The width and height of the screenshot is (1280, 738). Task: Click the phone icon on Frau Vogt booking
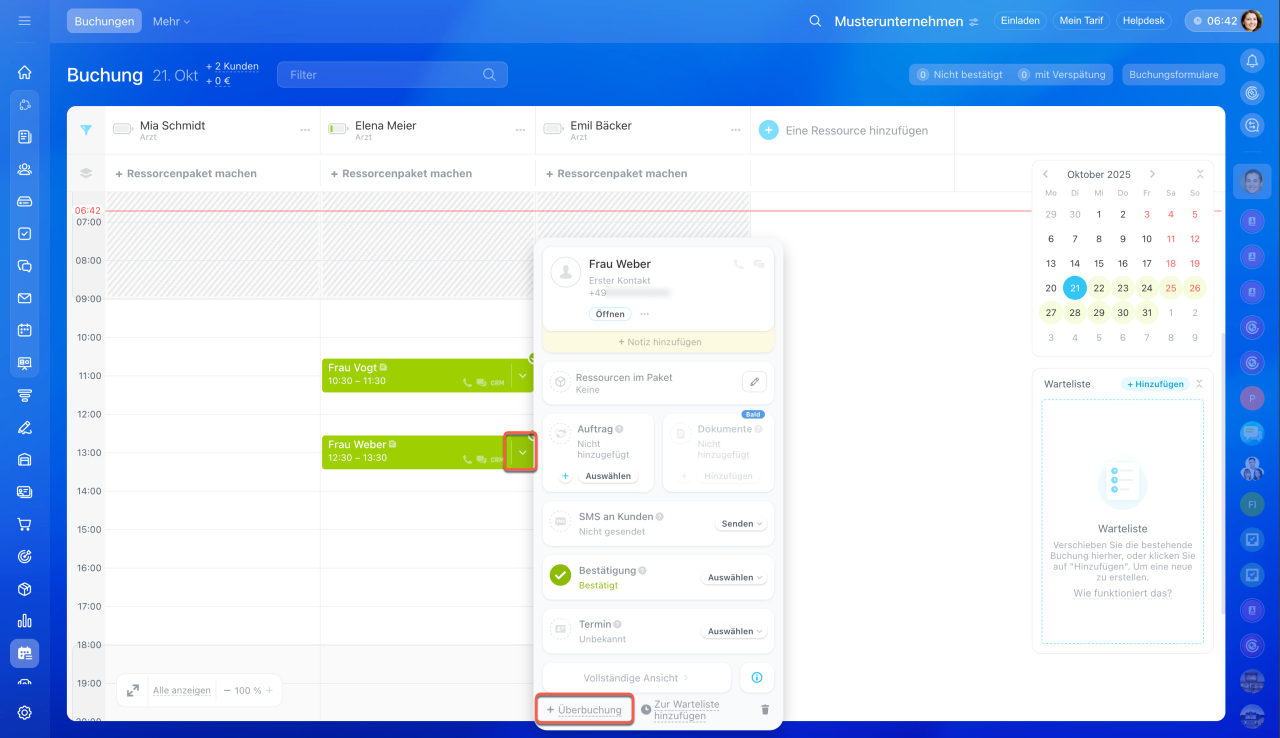(467, 383)
